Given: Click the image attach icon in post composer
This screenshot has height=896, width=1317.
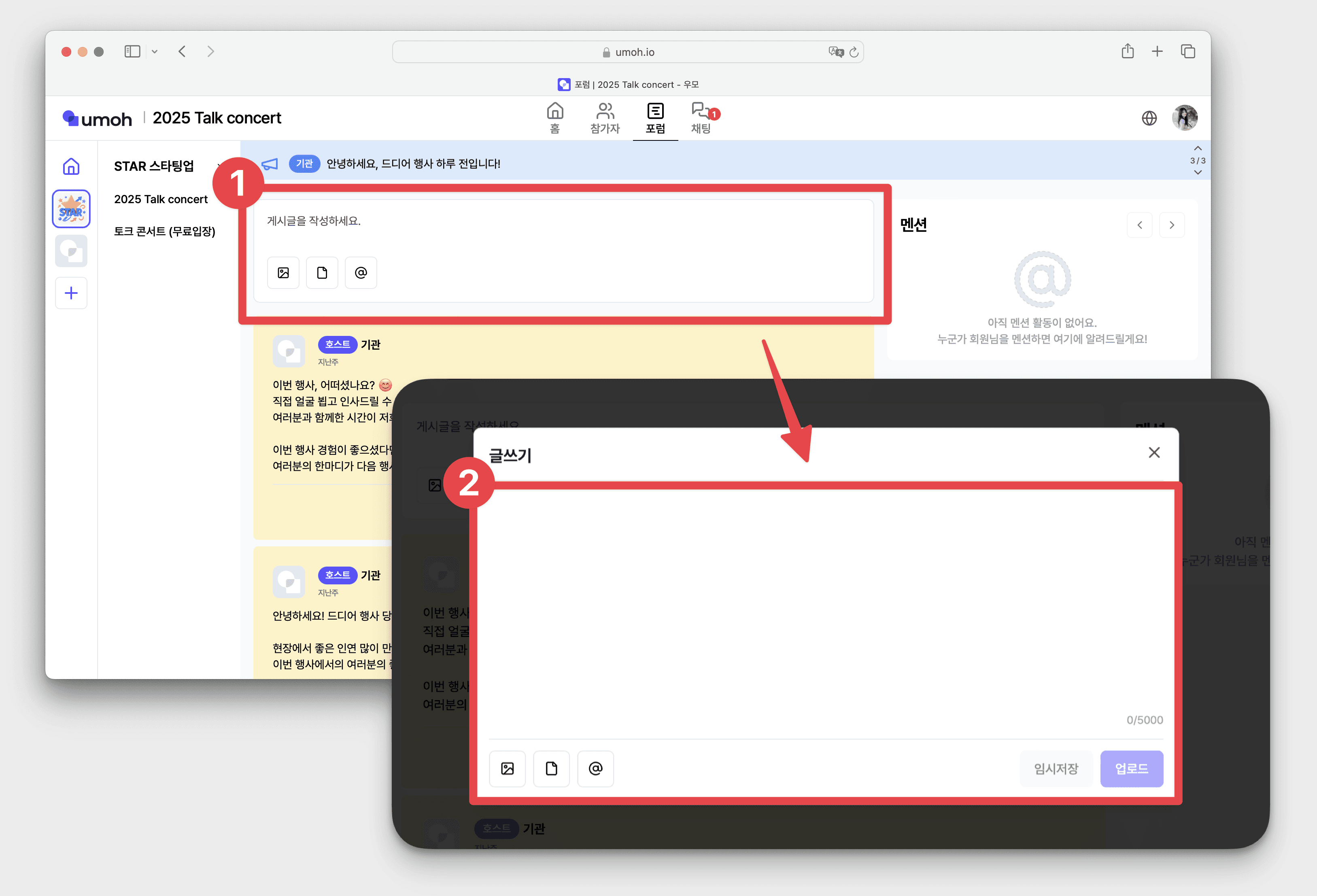Looking at the screenshot, I should click(x=283, y=273).
